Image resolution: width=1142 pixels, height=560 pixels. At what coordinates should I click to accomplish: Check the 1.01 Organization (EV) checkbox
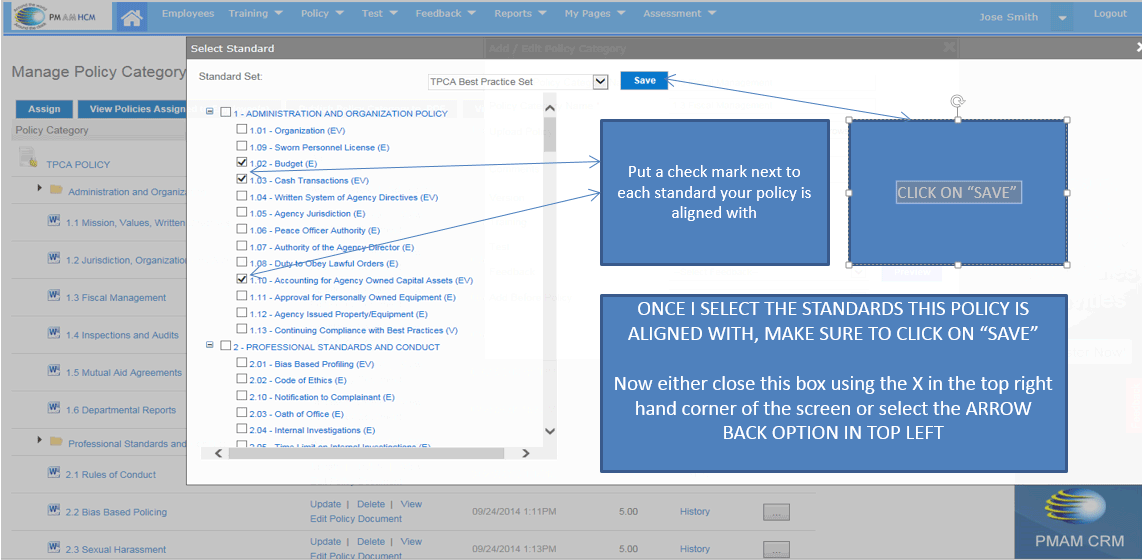coord(242,130)
